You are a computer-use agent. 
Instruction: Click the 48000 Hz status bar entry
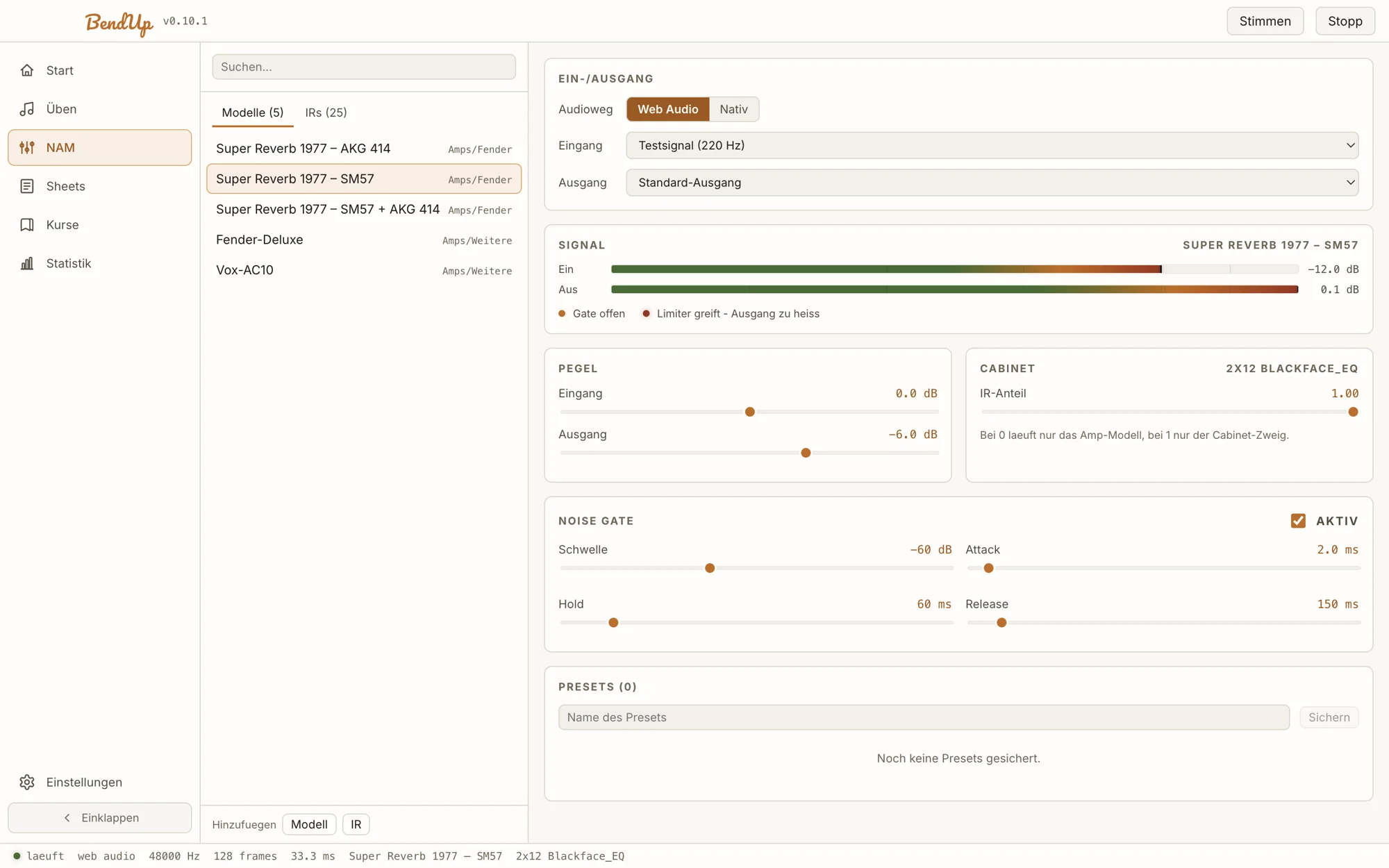tap(174, 856)
